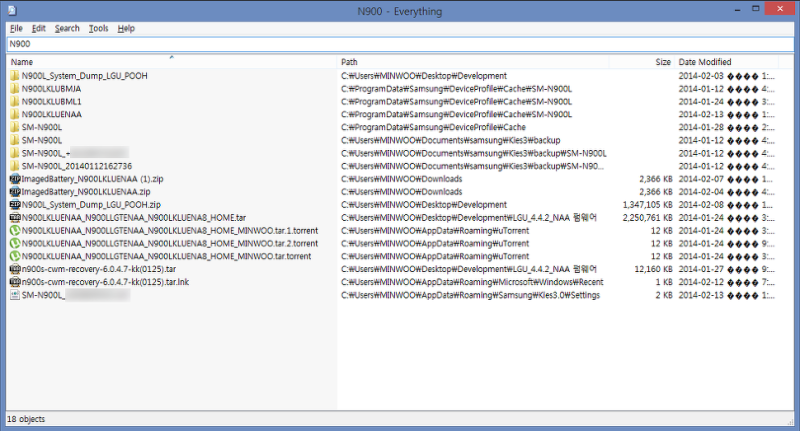Image resolution: width=800 pixels, height=431 pixels.
Task: Click zip icon of ImagedBattery_N900LKLUENAA (1).zip
Action: (15, 179)
